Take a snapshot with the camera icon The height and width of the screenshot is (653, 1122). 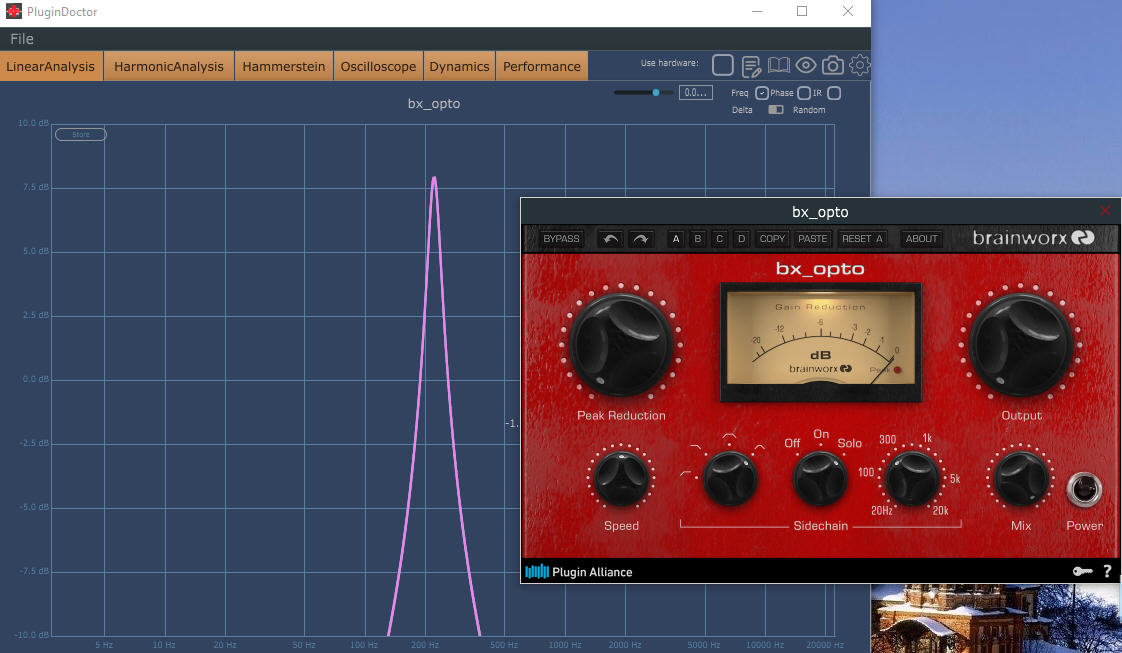pyautogui.click(x=832, y=66)
